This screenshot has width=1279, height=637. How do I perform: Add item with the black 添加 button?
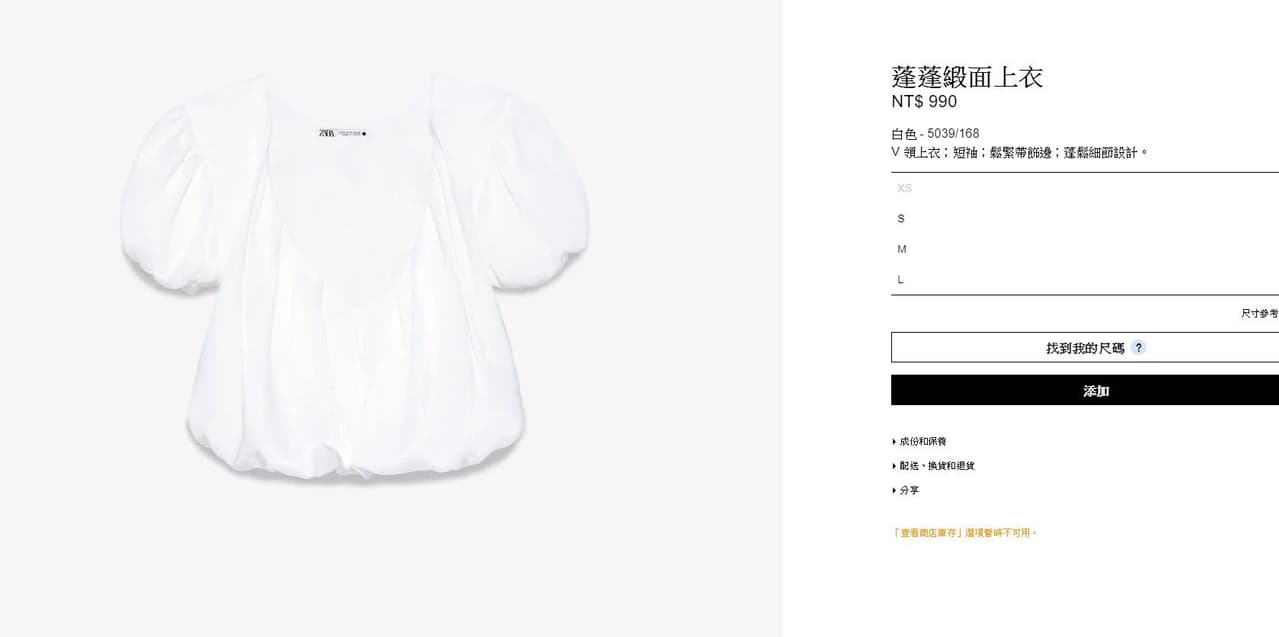pyautogui.click(x=1085, y=391)
